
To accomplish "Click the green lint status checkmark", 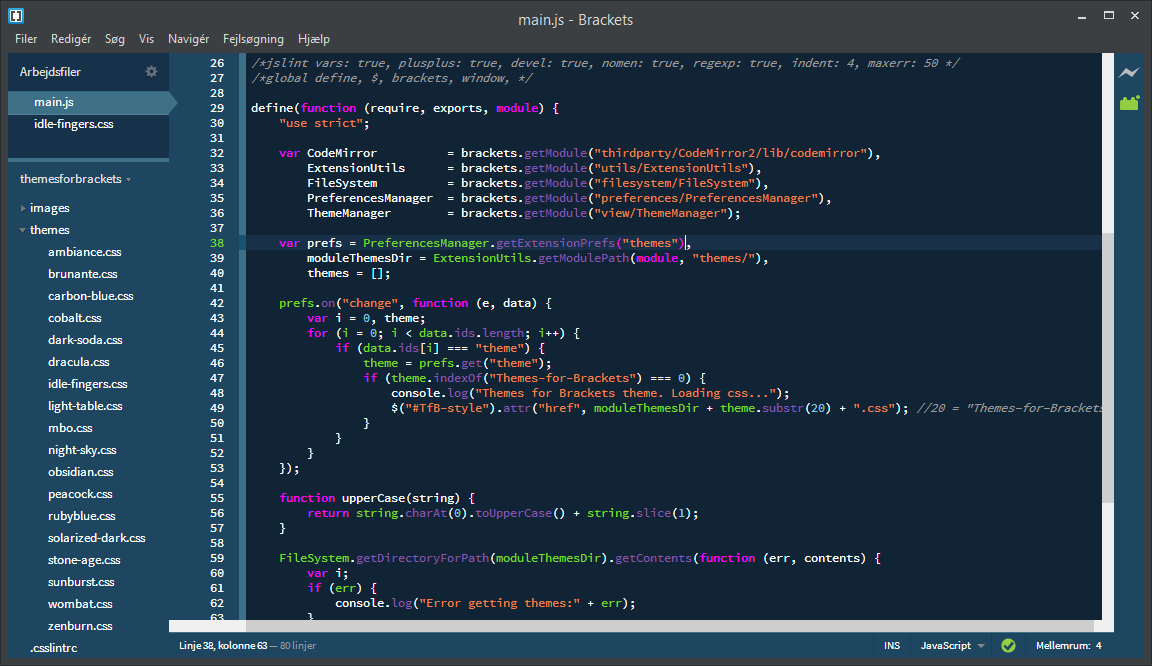I will pos(1008,646).
